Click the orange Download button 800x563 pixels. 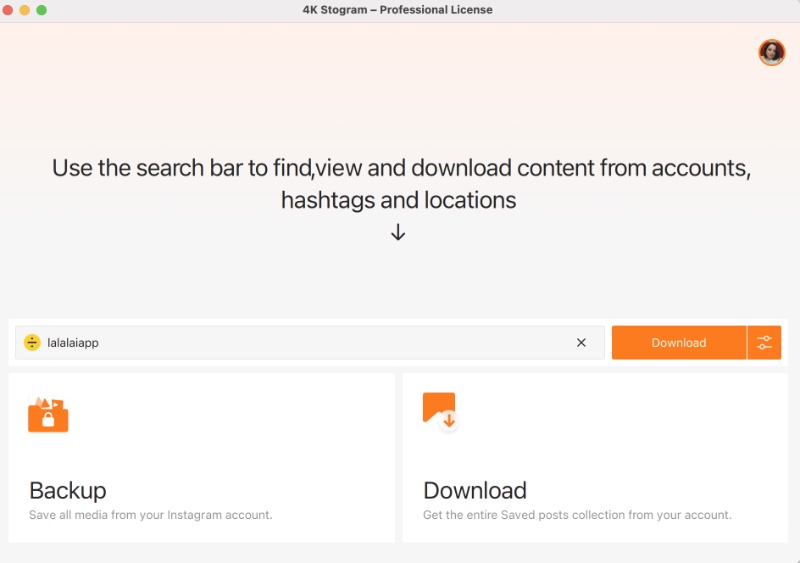pos(679,342)
